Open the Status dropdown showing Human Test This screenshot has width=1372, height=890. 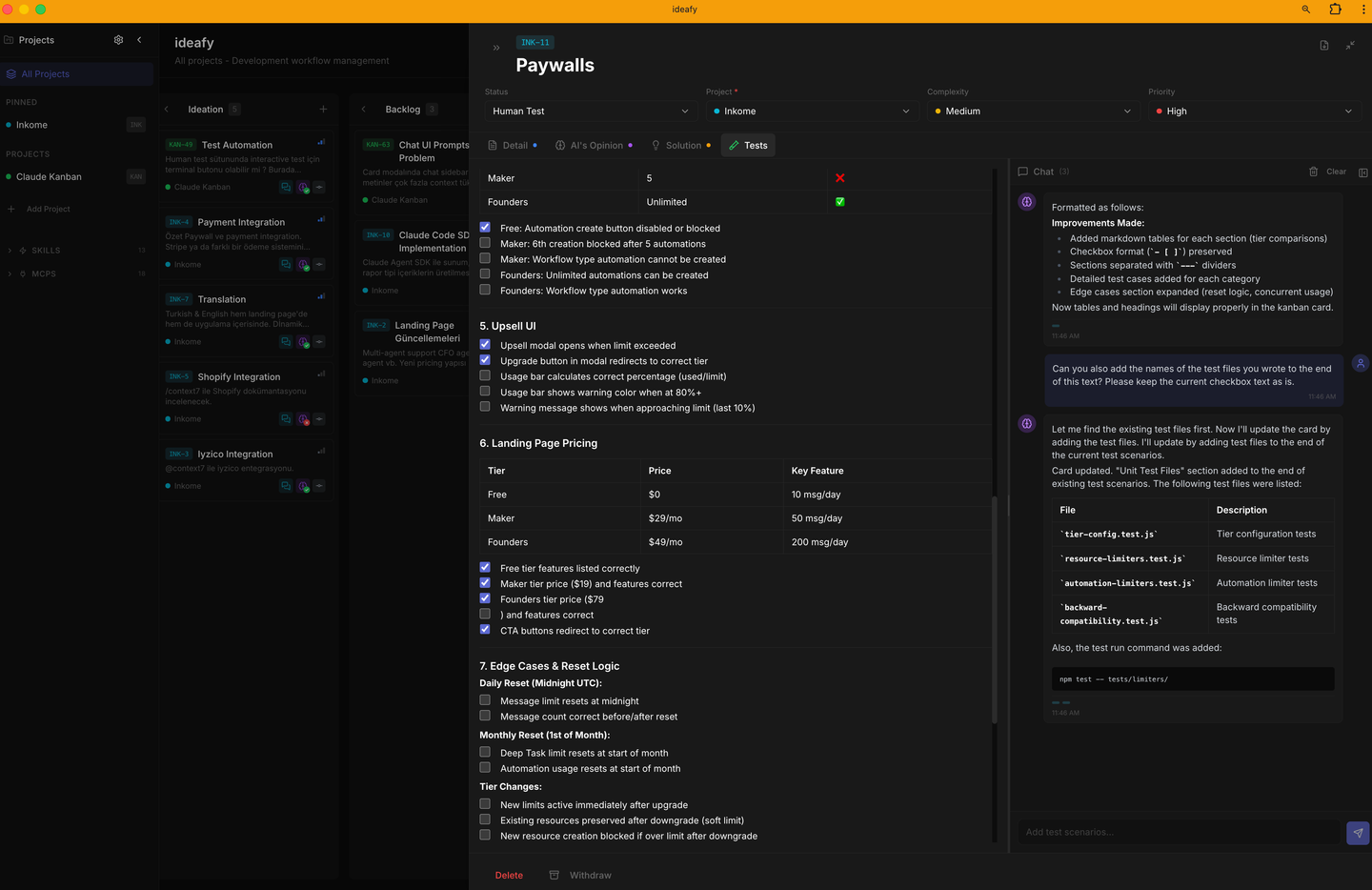pos(590,111)
